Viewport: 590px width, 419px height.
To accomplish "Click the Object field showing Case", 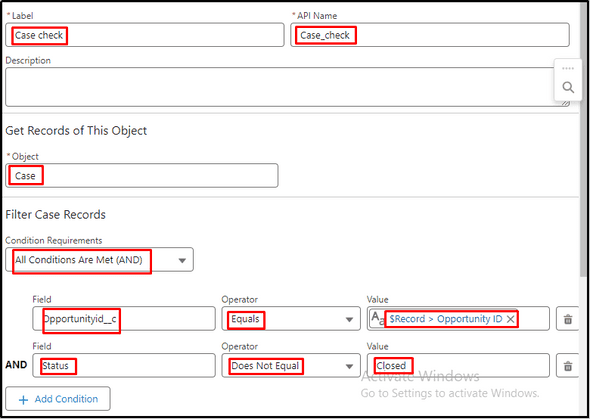I will pyautogui.click(x=142, y=175).
